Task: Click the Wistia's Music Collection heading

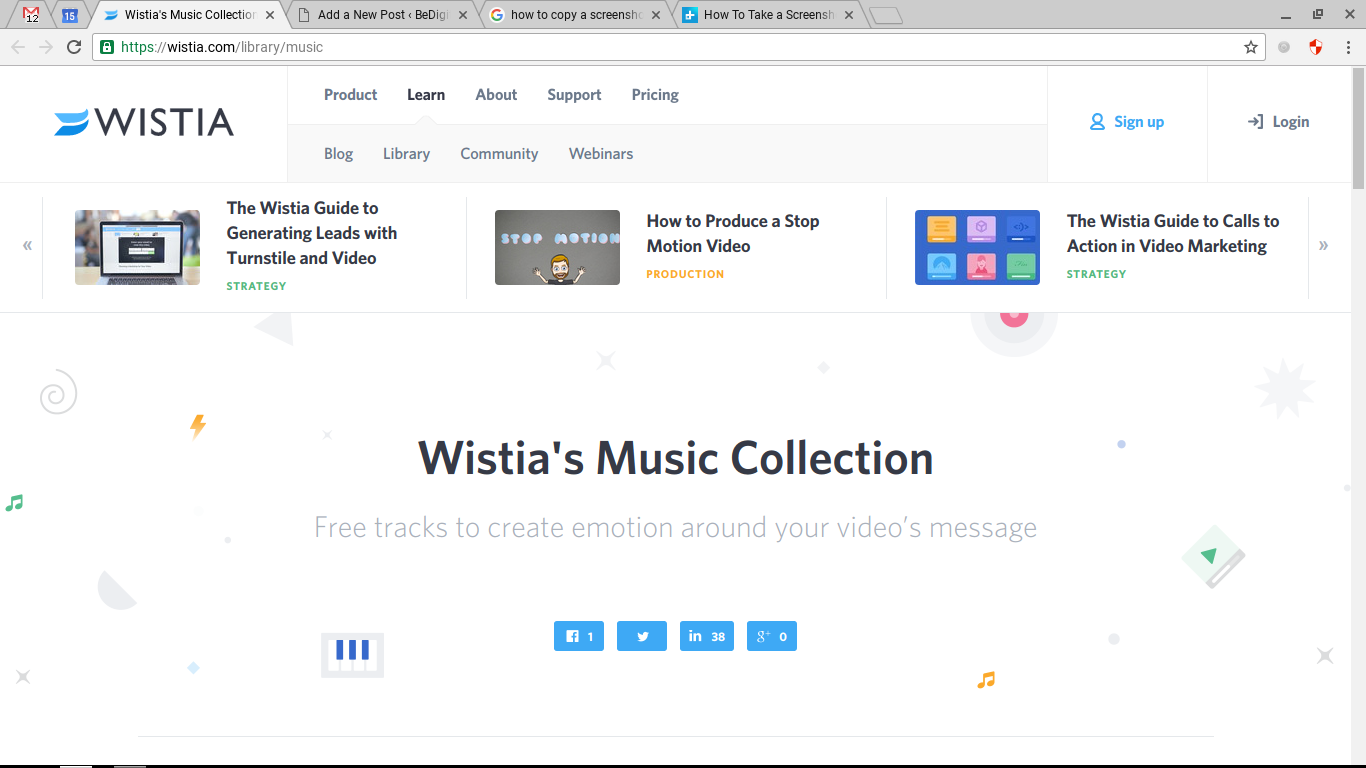Action: (x=675, y=458)
